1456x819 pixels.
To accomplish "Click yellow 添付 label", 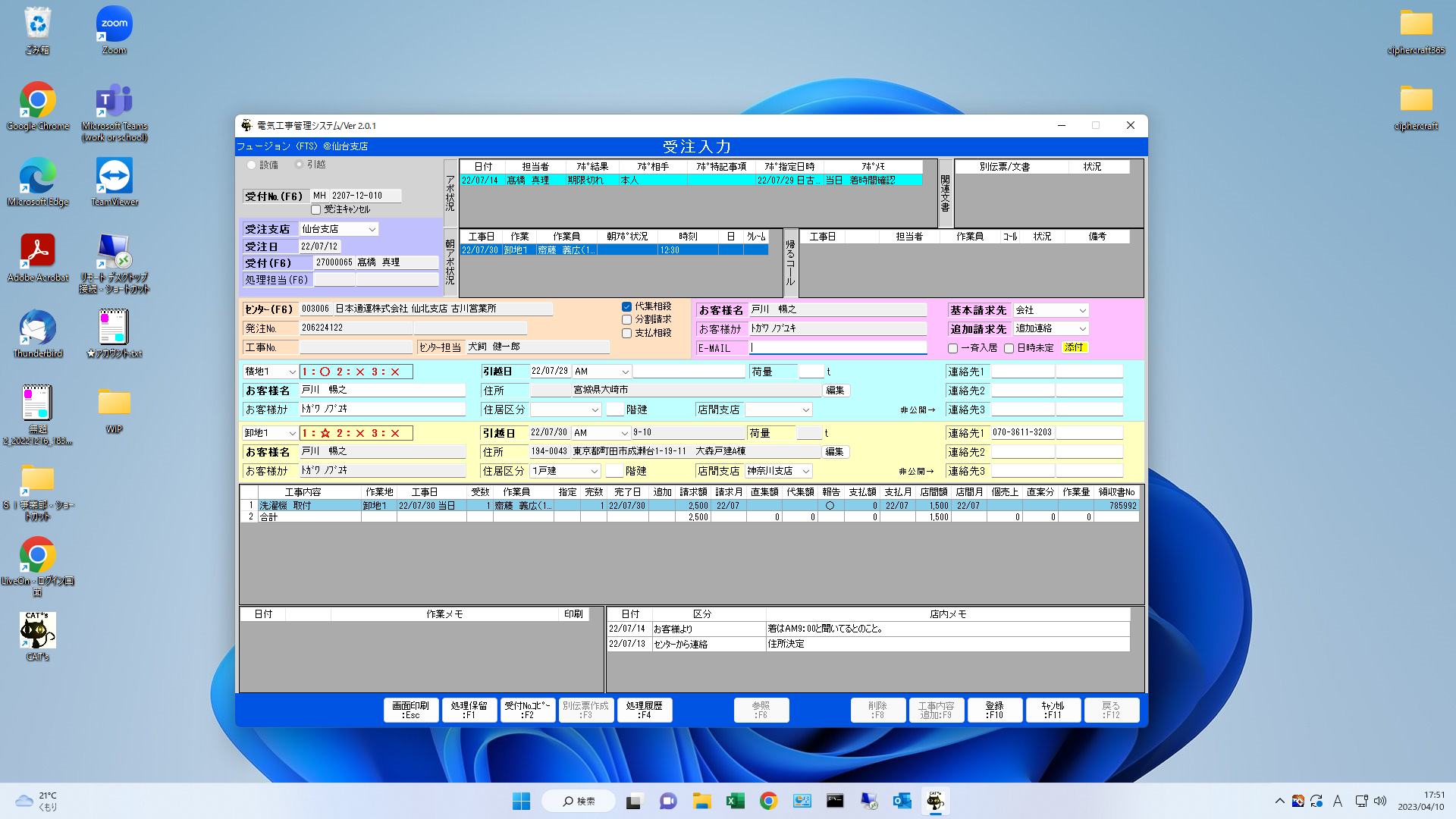I will [x=1074, y=347].
